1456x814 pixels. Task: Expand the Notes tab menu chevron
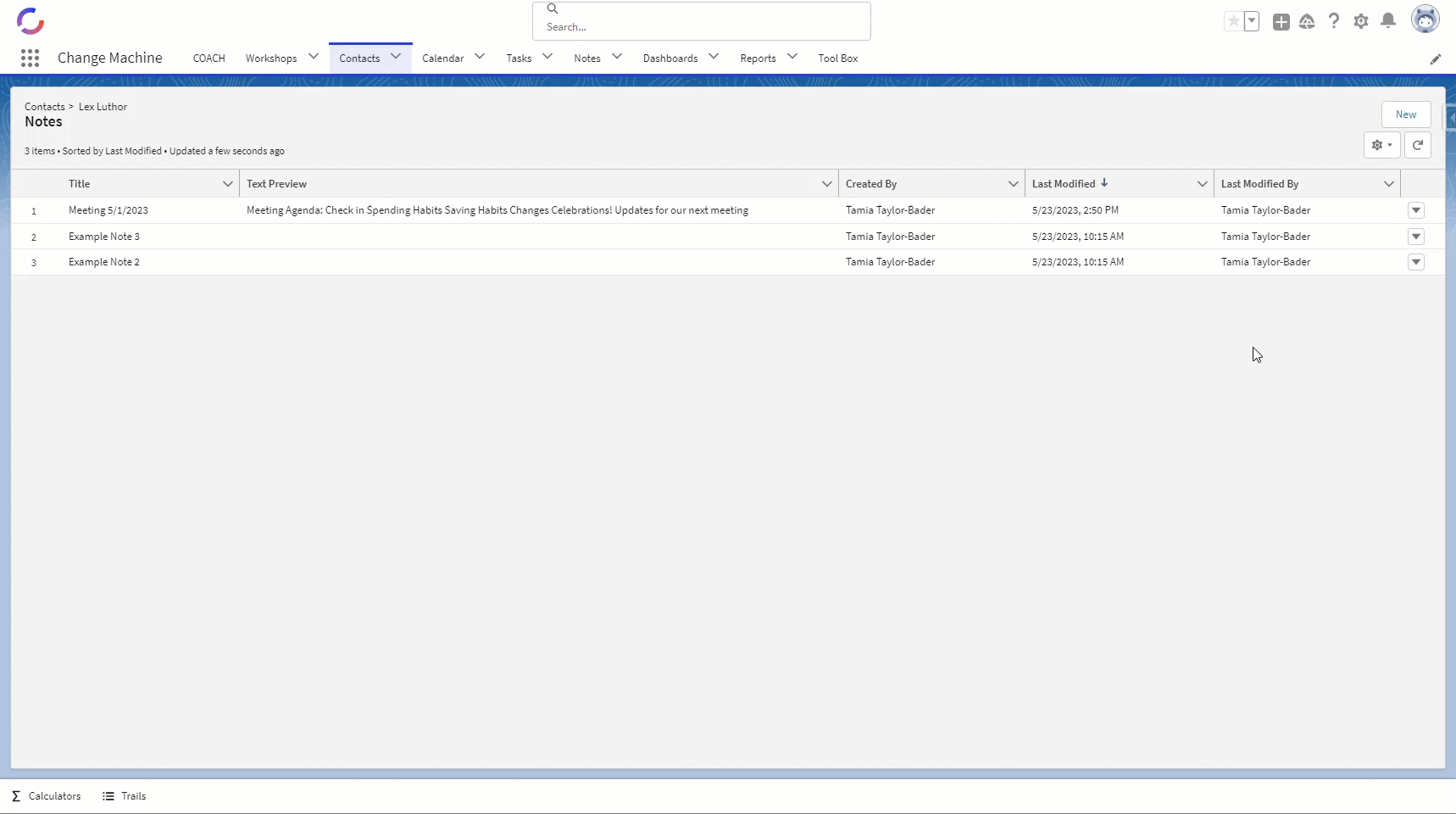point(617,57)
